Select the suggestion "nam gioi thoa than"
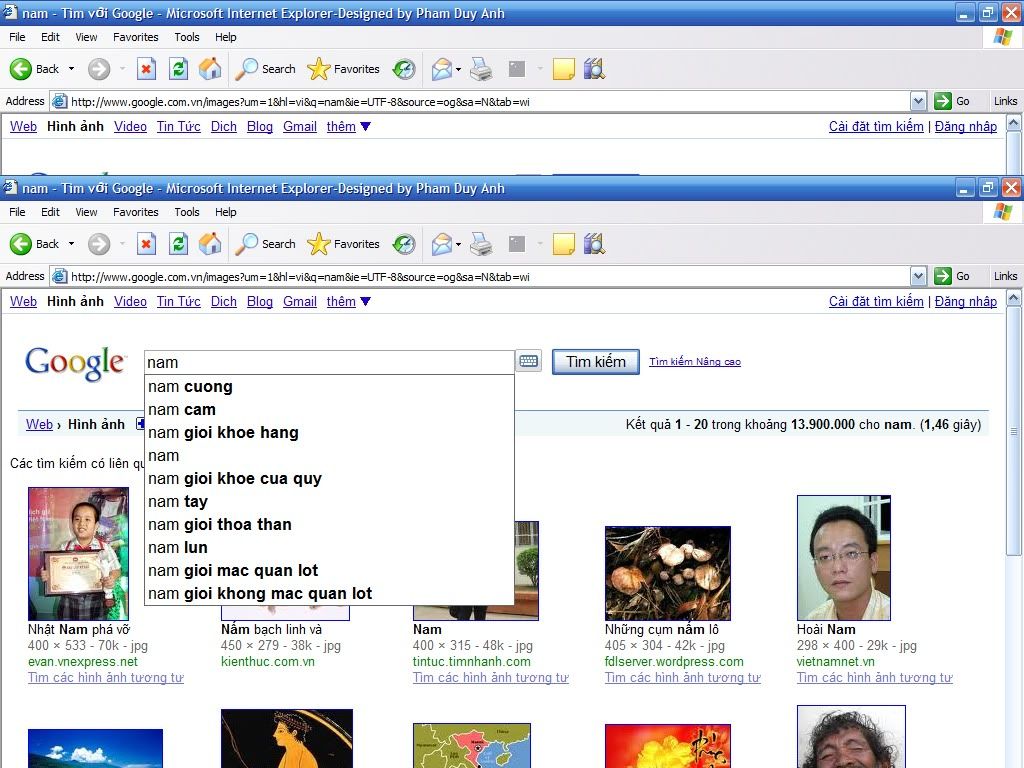Viewport: 1024px width, 768px height. coord(329,524)
